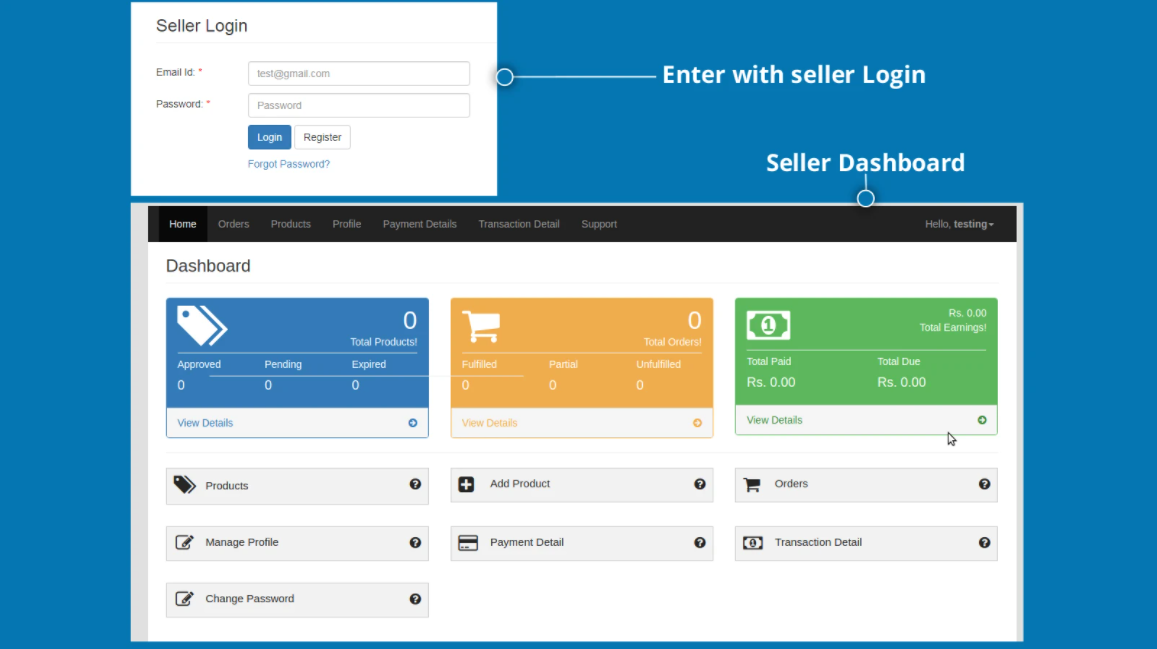Open View Details under Total Earnings
Screen dimensions: 1157x649
[x=774, y=420]
